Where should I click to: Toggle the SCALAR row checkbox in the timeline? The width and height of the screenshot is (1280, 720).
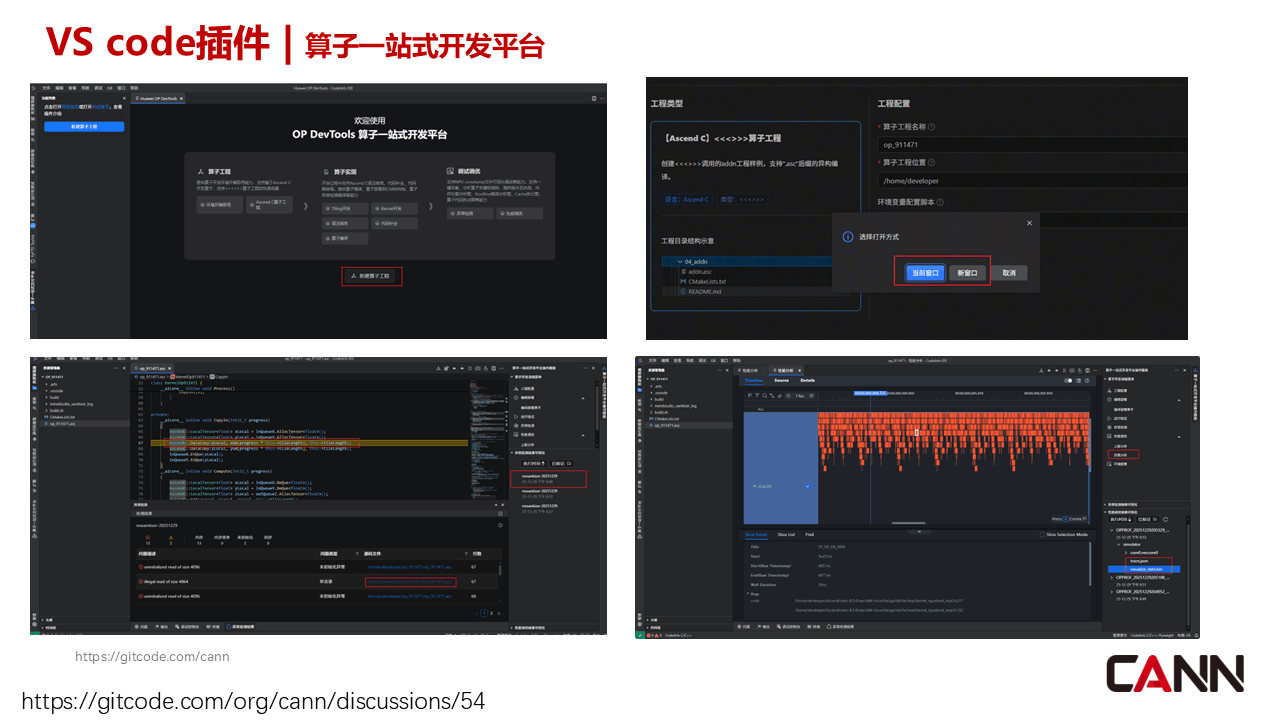click(x=807, y=486)
